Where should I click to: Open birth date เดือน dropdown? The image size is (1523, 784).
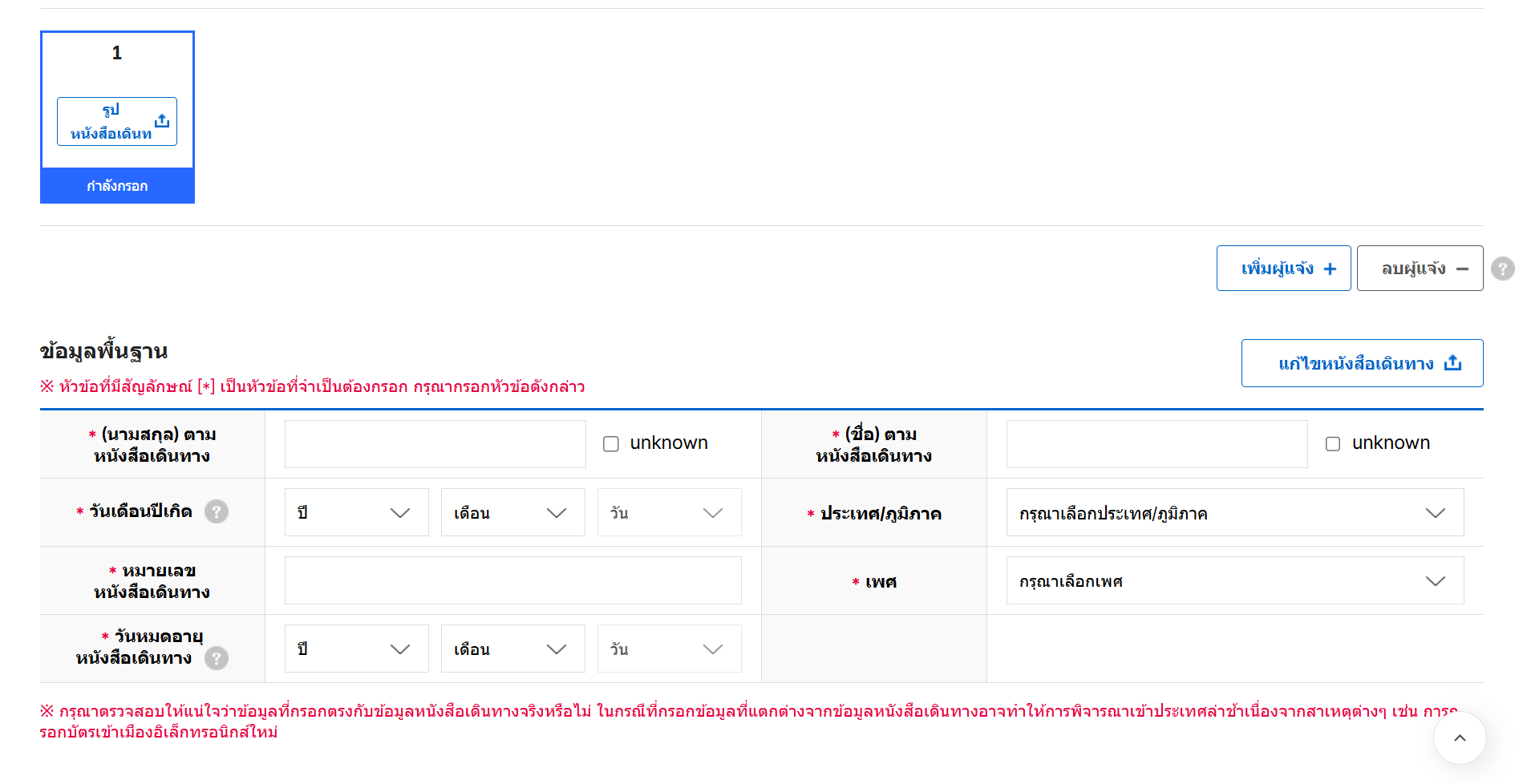(x=512, y=512)
